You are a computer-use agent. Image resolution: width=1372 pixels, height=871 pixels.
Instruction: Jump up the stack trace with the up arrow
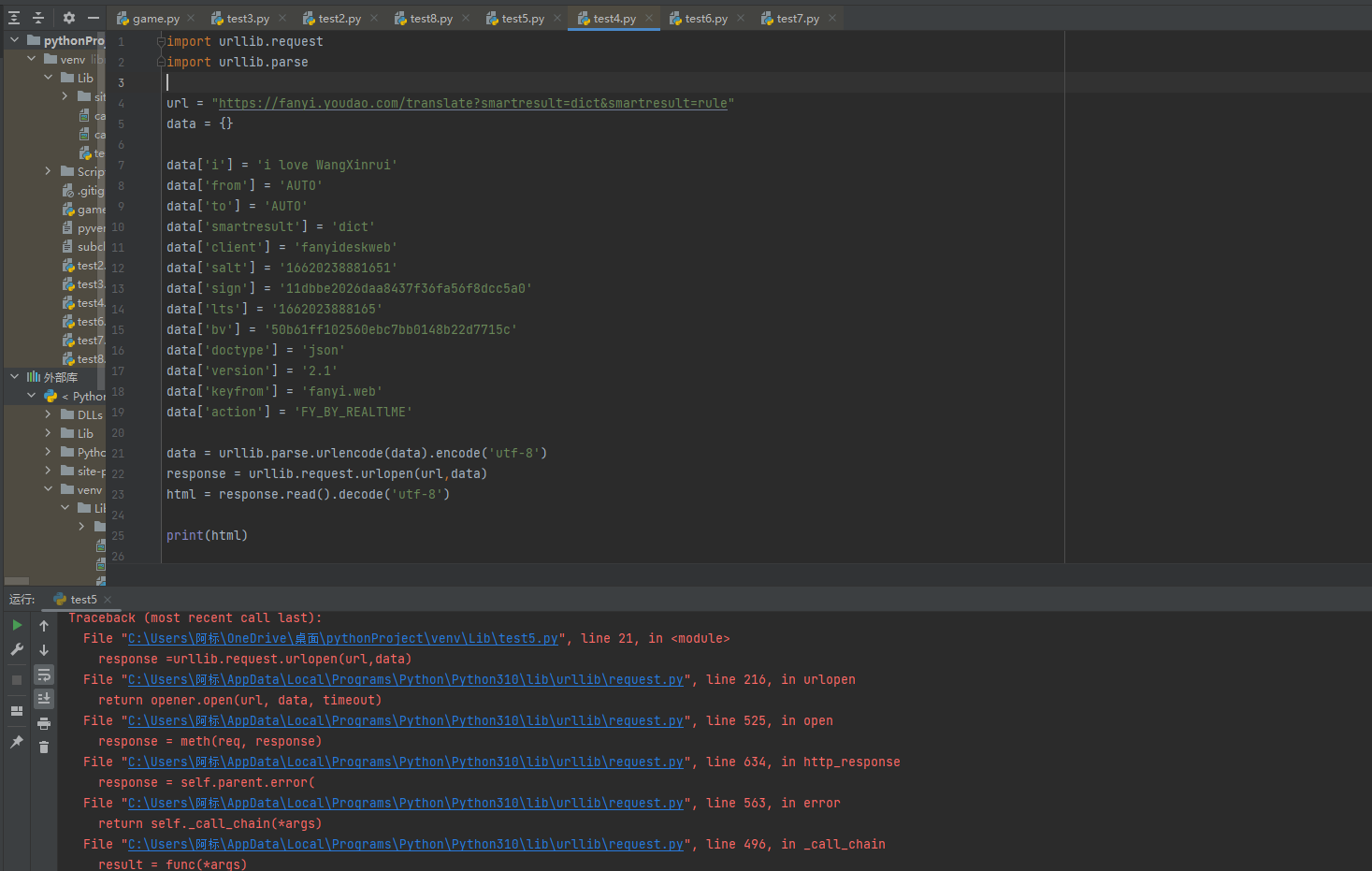(44, 626)
